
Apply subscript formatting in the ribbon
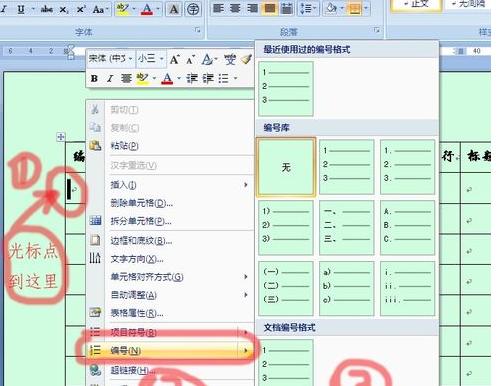(63, 9)
